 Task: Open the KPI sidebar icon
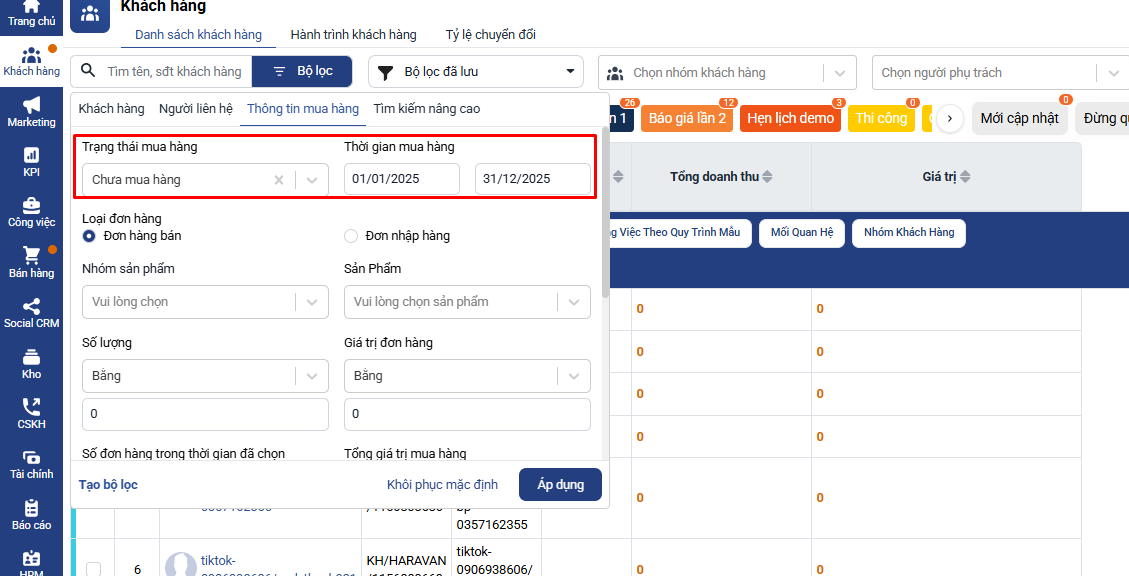(x=31, y=160)
